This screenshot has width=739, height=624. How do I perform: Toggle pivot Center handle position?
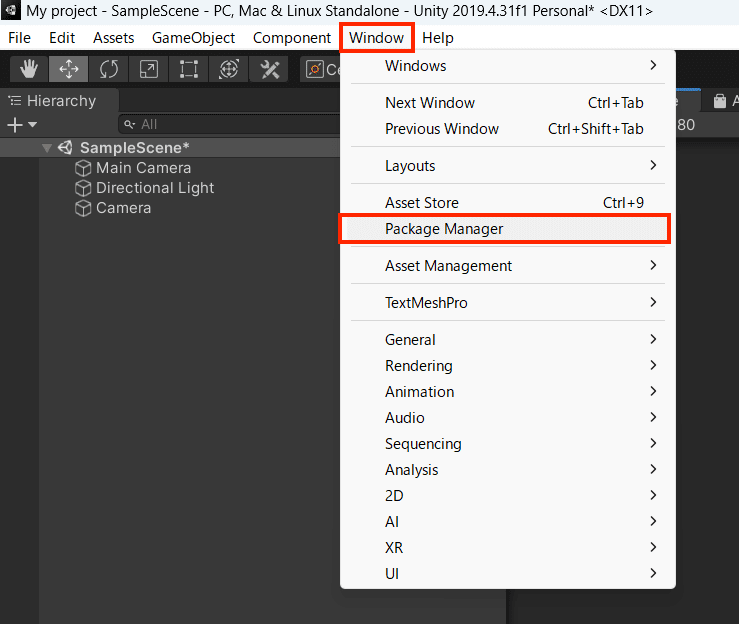321,69
